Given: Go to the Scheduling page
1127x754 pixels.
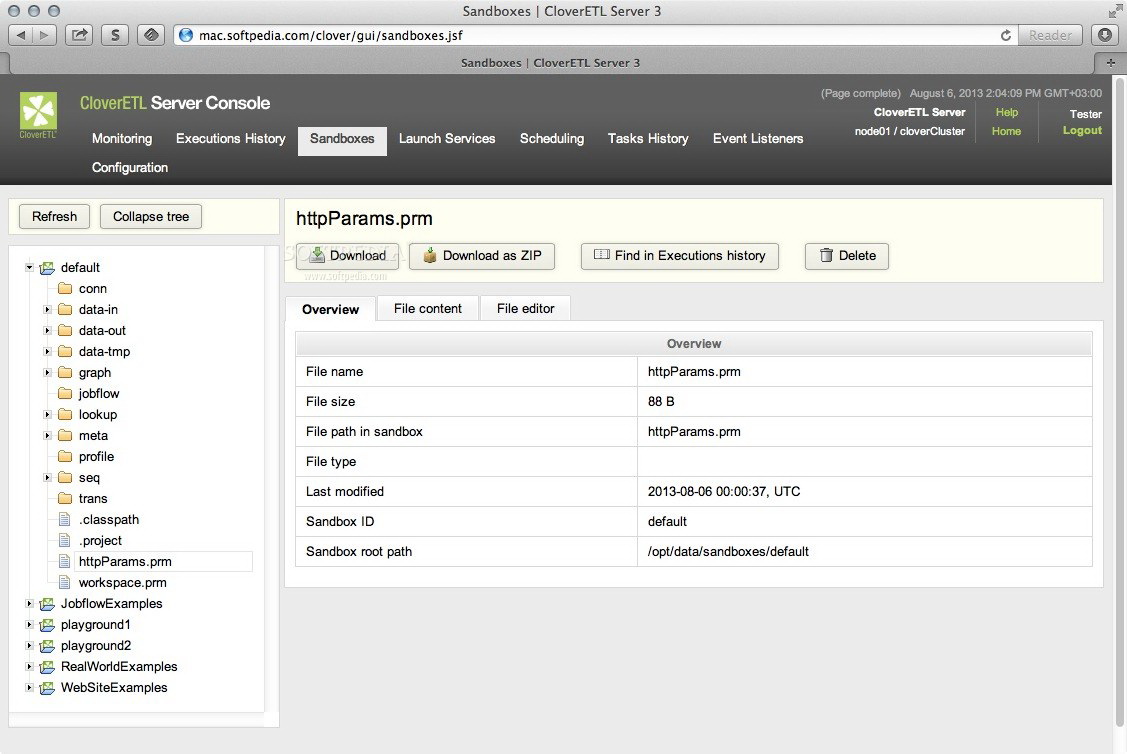Looking at the screenshot, I should coord(552,139).
